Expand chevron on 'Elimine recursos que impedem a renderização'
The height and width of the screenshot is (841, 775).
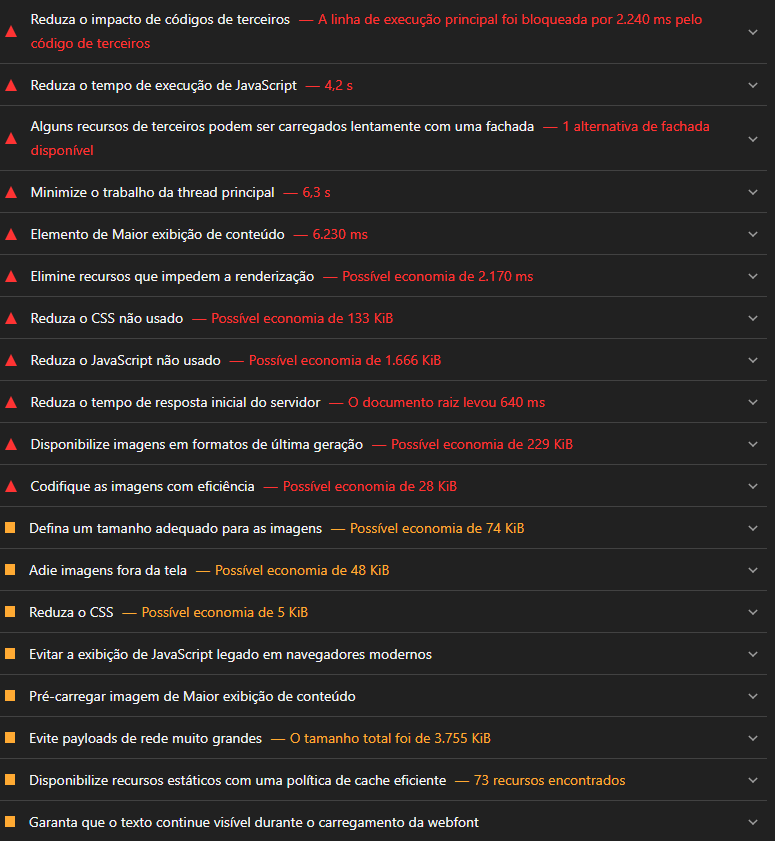pos(753,276)
